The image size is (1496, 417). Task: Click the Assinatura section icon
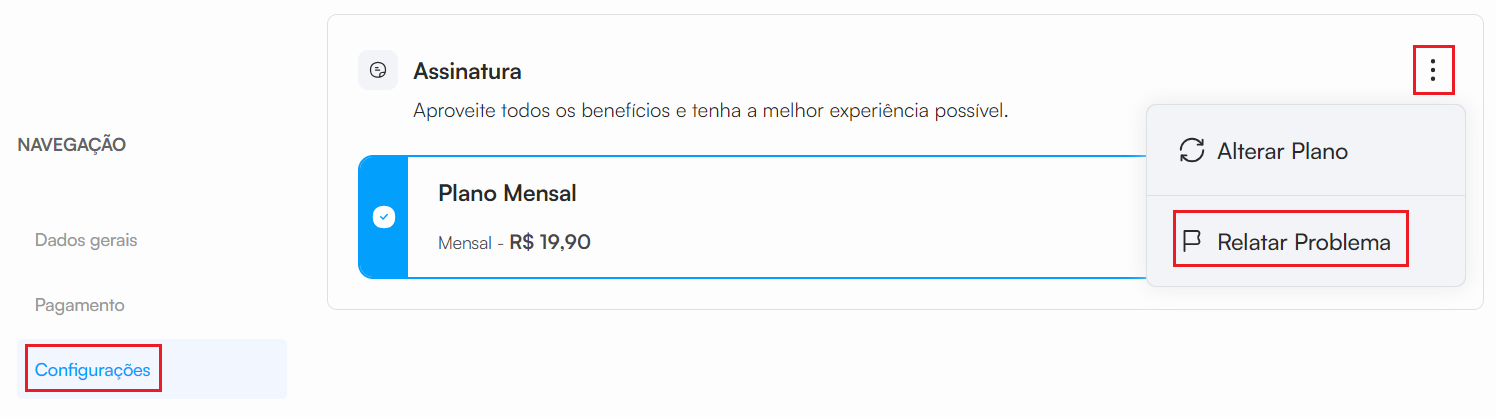click(x=378, y=70)
